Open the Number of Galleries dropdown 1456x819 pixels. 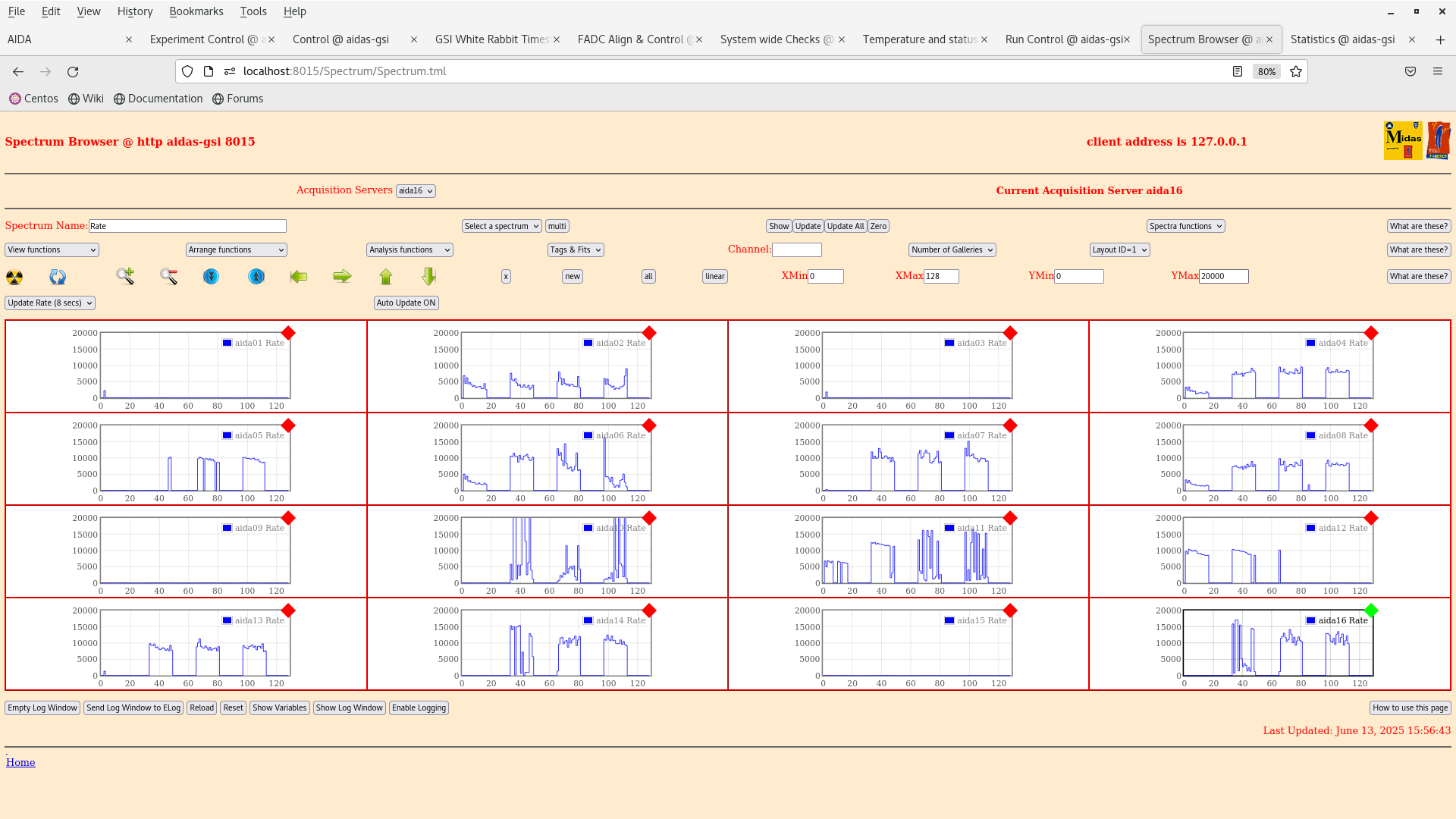[952, 249]
